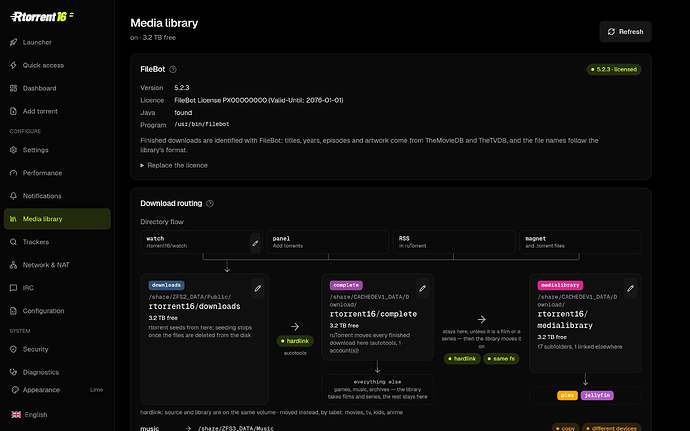
Task: Open the Dashboard section
Action: click(x=57, y=88)
